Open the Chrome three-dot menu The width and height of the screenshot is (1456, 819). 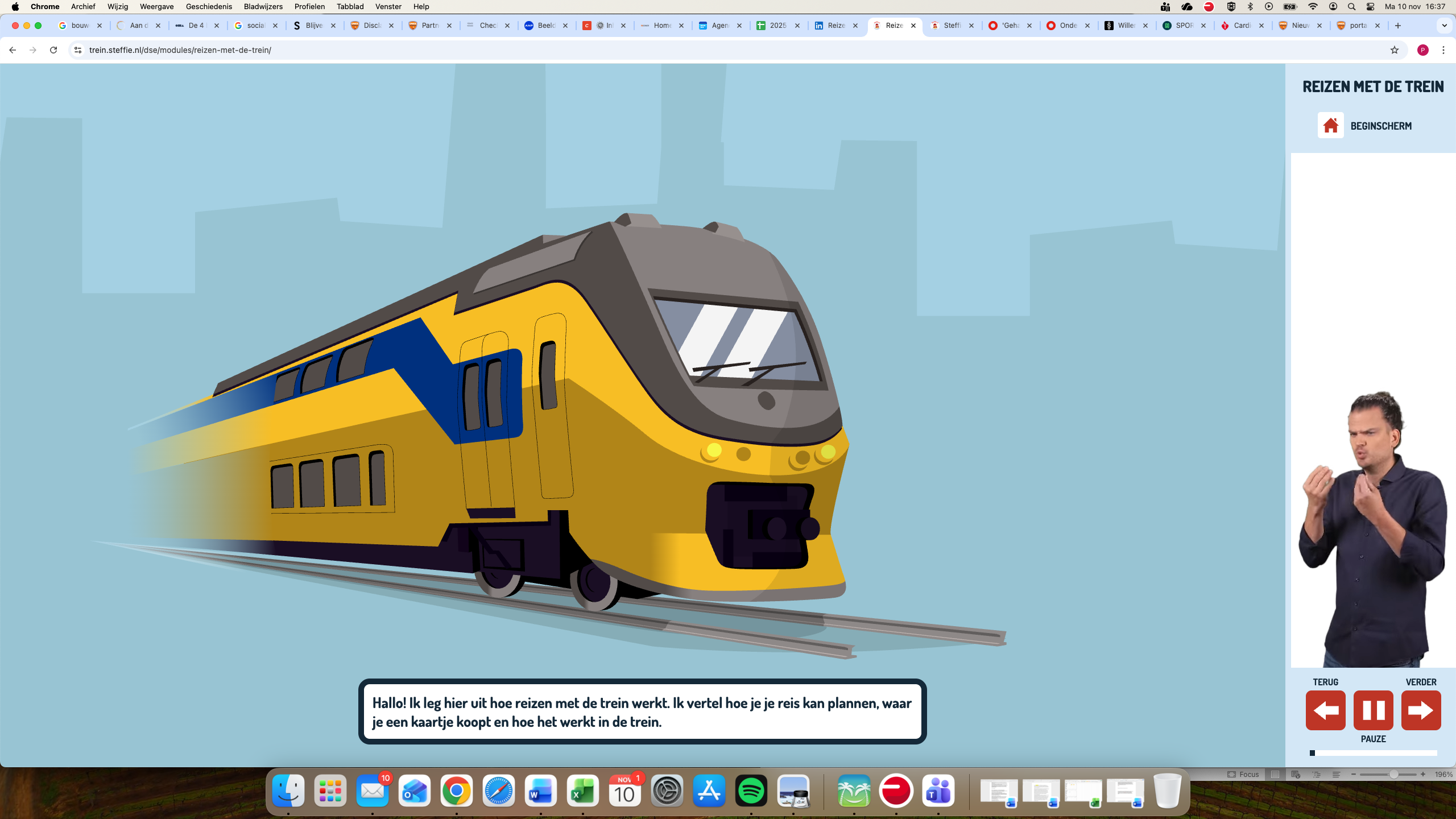1443,50
